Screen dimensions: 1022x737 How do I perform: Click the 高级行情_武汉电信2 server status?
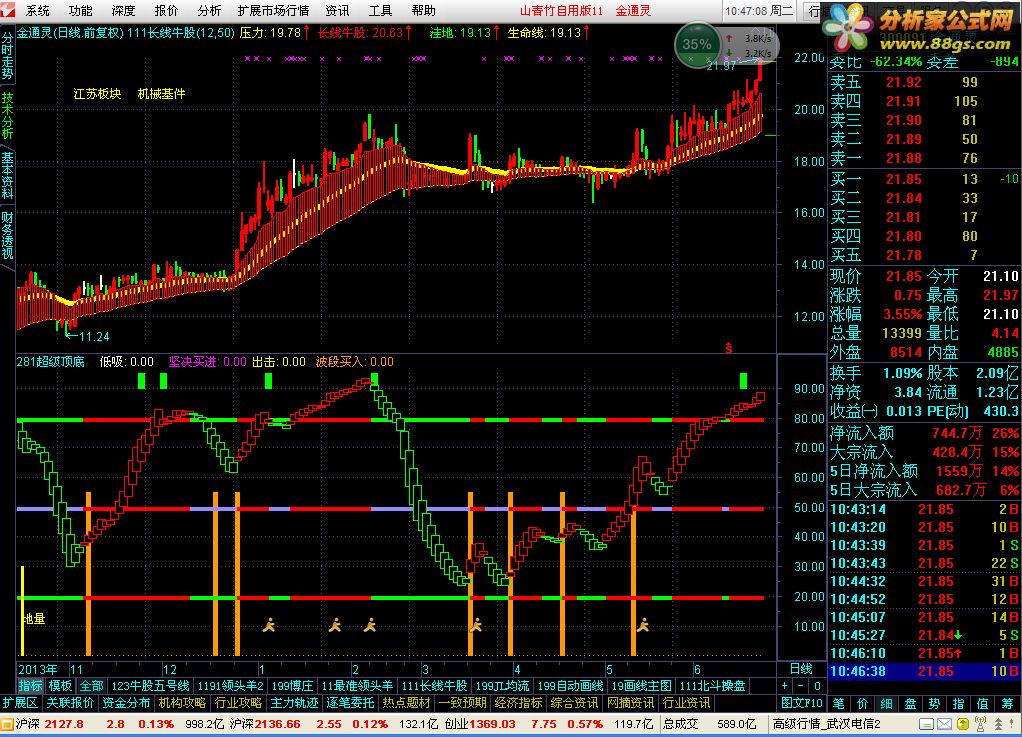(826, 724)
